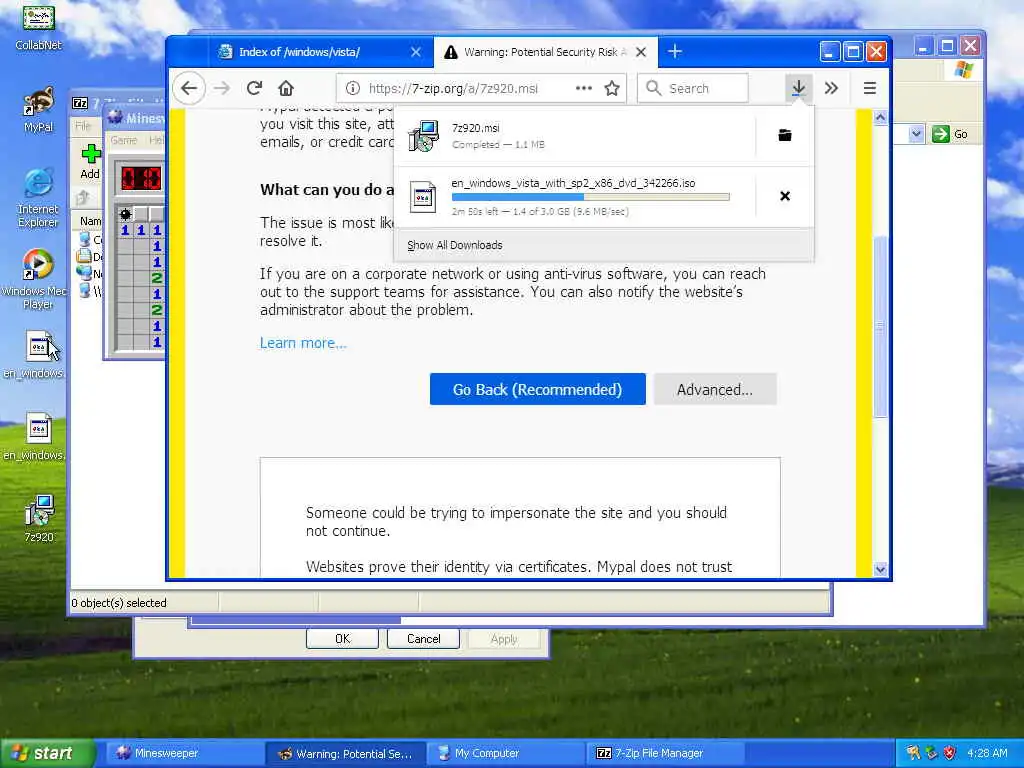Open CollabNet desktop icon
The width and height of the screenshot is (1024, 768).
click(39, 27)
